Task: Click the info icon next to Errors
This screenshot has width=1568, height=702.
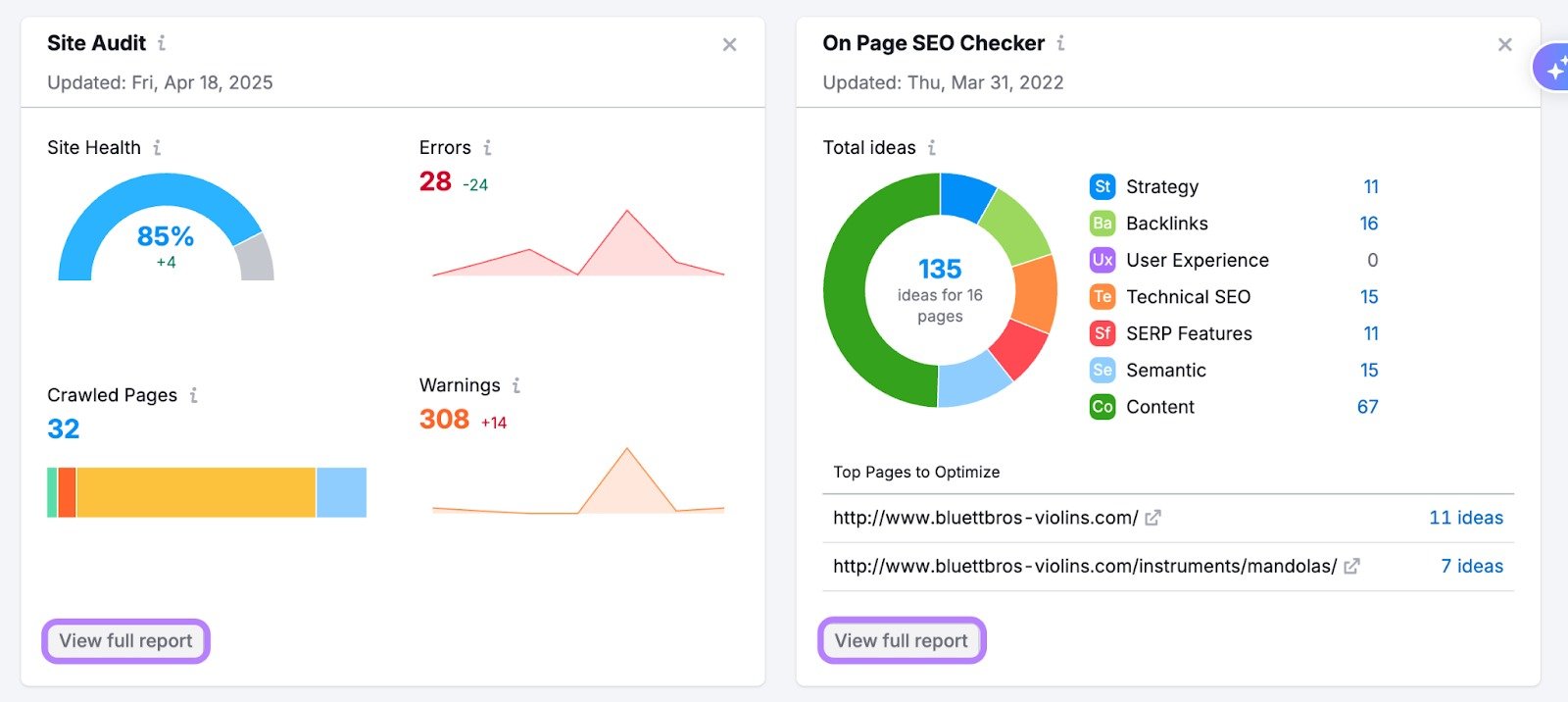Action: [x=487, y=147]
